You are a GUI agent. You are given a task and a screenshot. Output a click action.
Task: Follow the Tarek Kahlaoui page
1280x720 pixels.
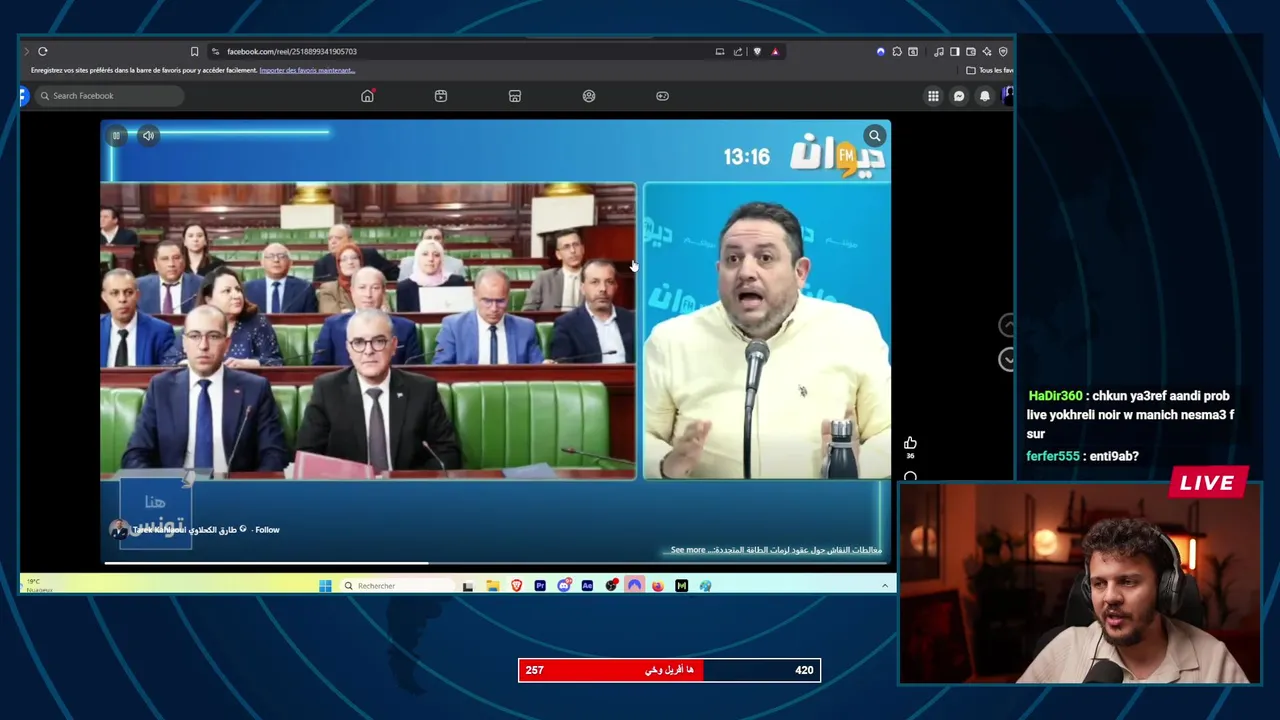[x=267, y=530]
